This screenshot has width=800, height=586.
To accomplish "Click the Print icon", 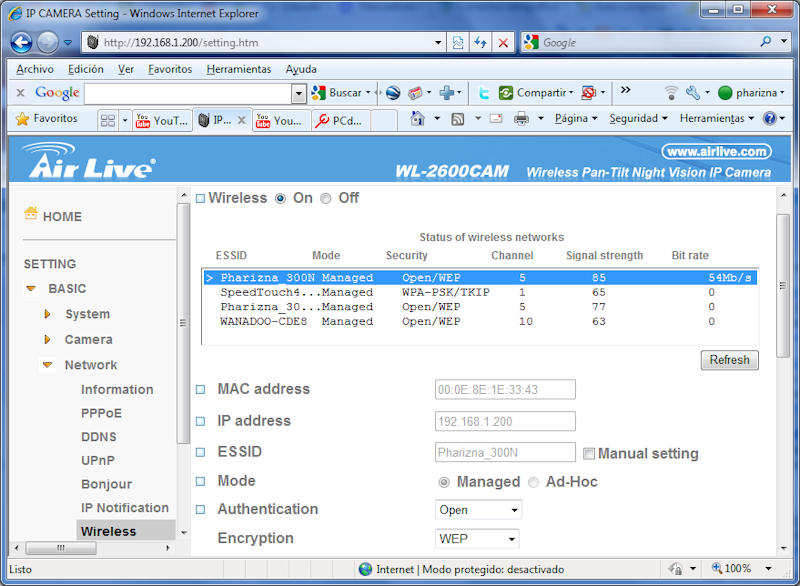I will pos(521,119).
